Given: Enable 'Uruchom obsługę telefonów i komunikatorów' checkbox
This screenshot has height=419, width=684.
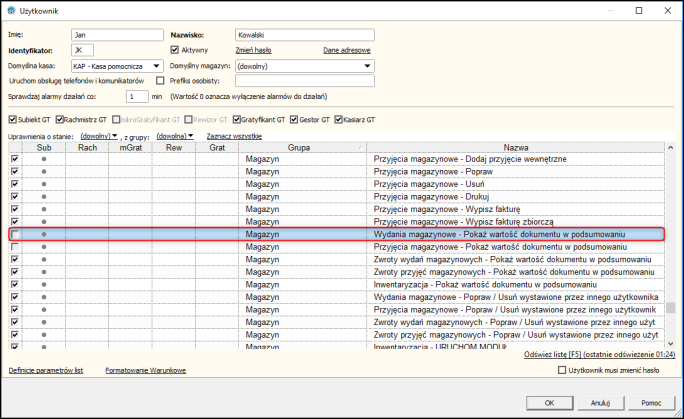Looking at the screenshot, I should click(160, 80).
